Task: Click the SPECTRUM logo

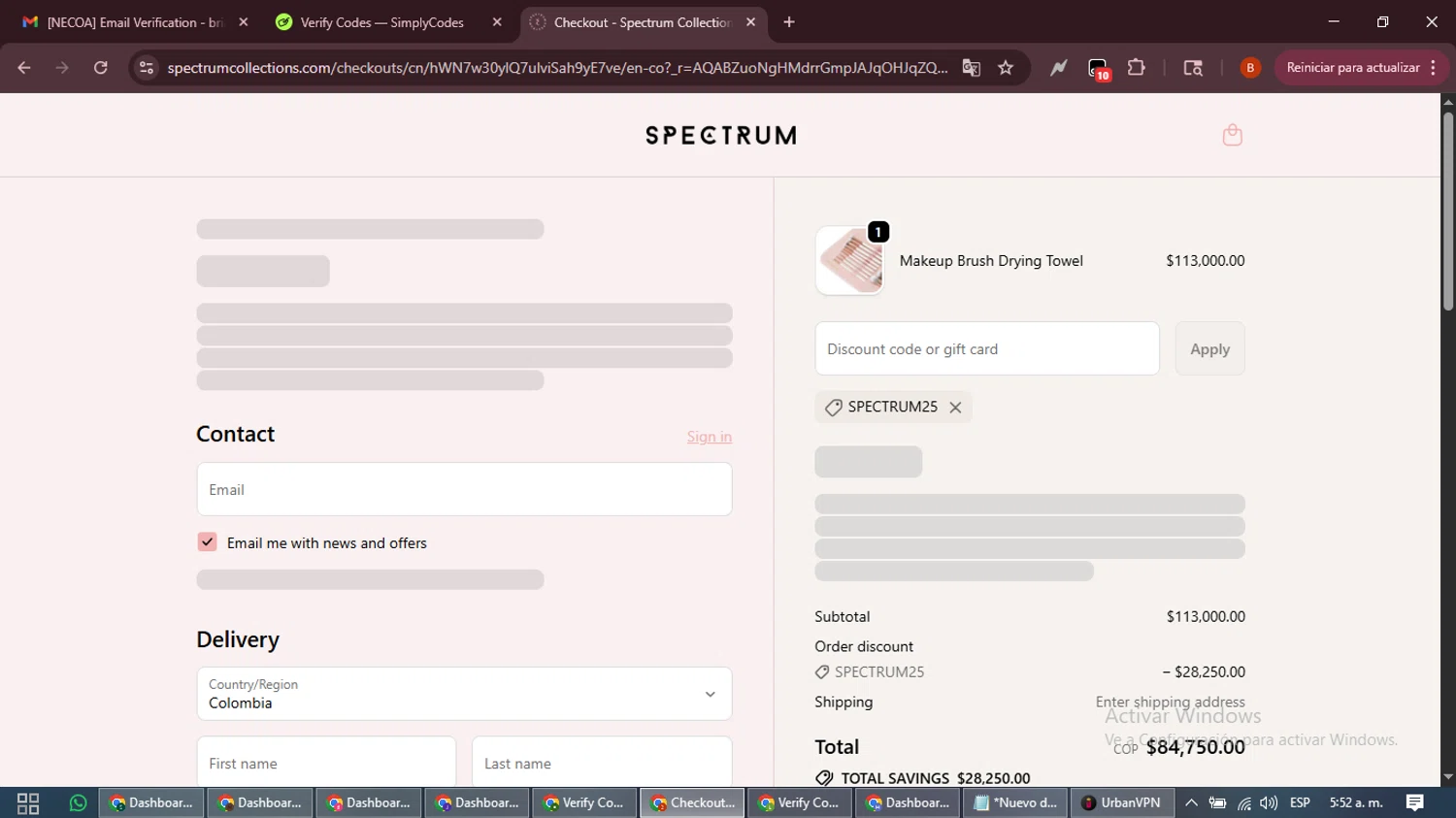Action: tap(720, 135)
